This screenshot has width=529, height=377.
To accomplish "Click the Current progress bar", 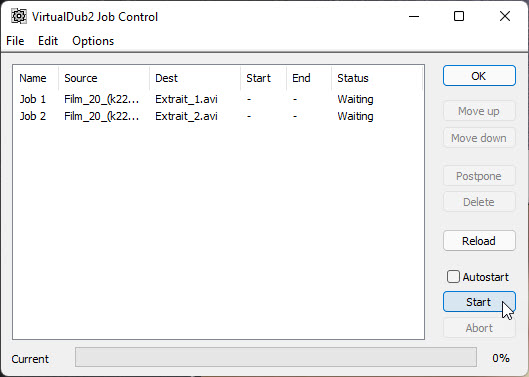I will tap(276, 357).
